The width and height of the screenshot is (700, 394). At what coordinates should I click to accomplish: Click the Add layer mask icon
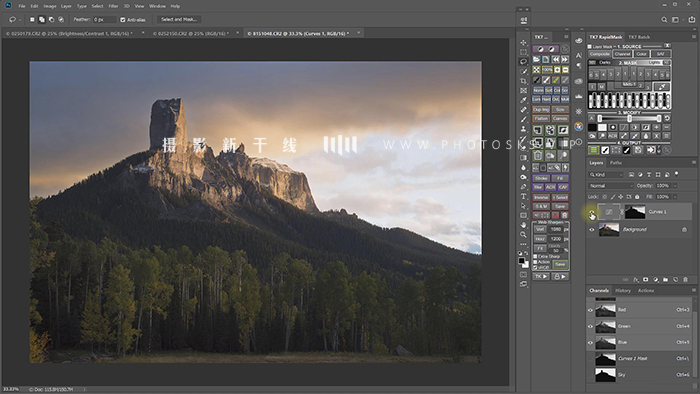click(646, 280)
